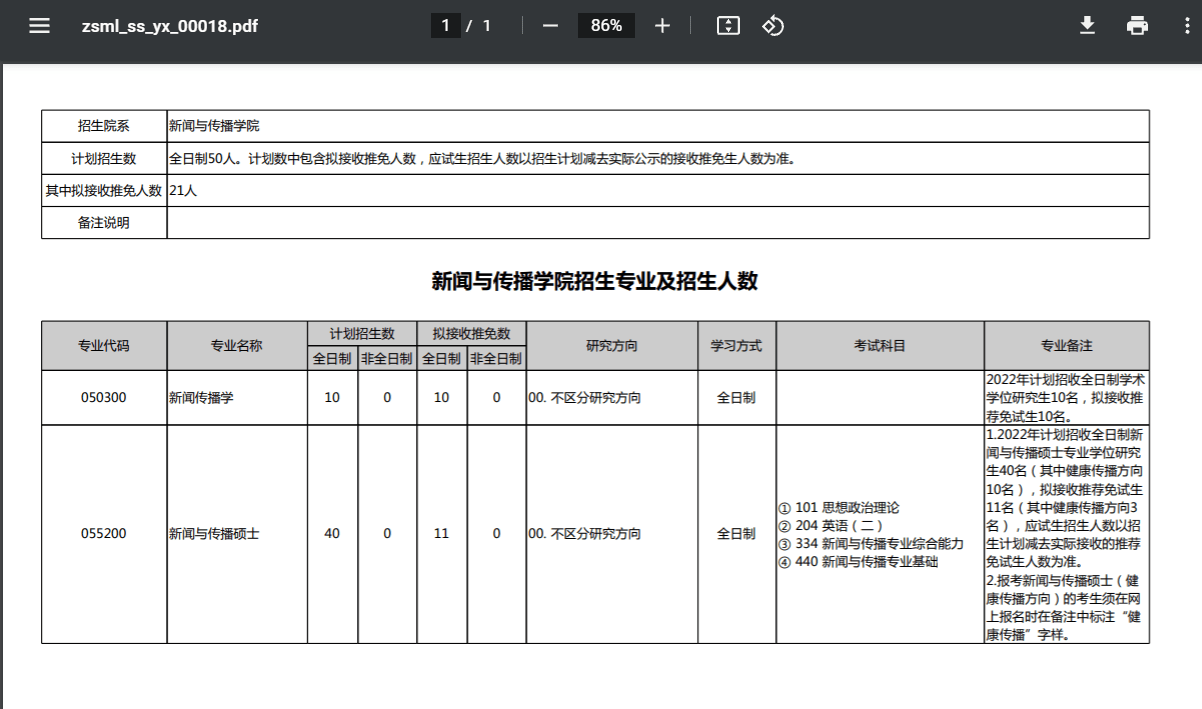Click the file name zsml_ss_yx_00018.pdf
Viewport: 1202px width, 709px height.
pyautogui.click(x=170, y=26)
